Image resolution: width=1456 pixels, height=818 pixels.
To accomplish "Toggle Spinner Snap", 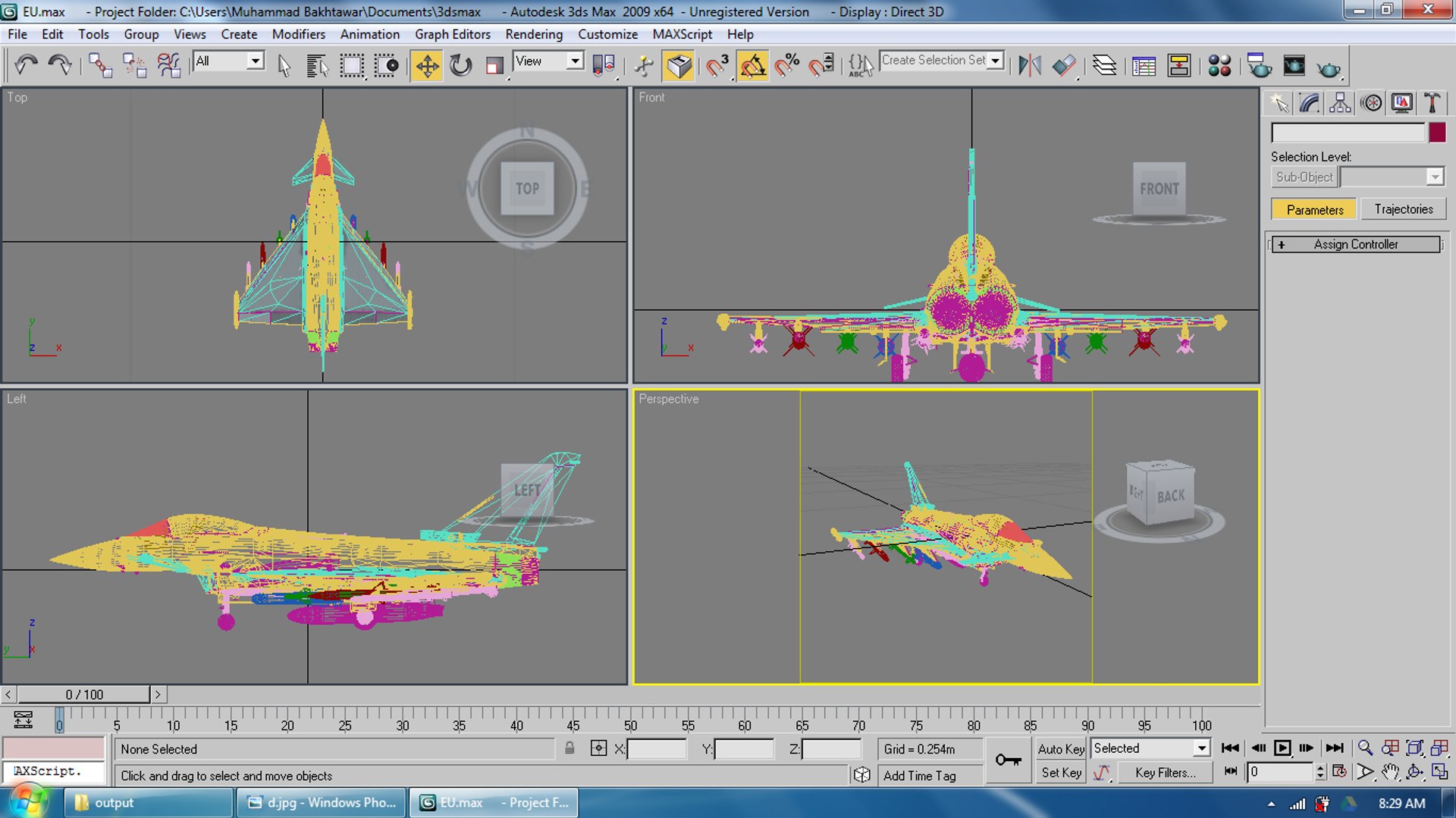I will point(821,65).
